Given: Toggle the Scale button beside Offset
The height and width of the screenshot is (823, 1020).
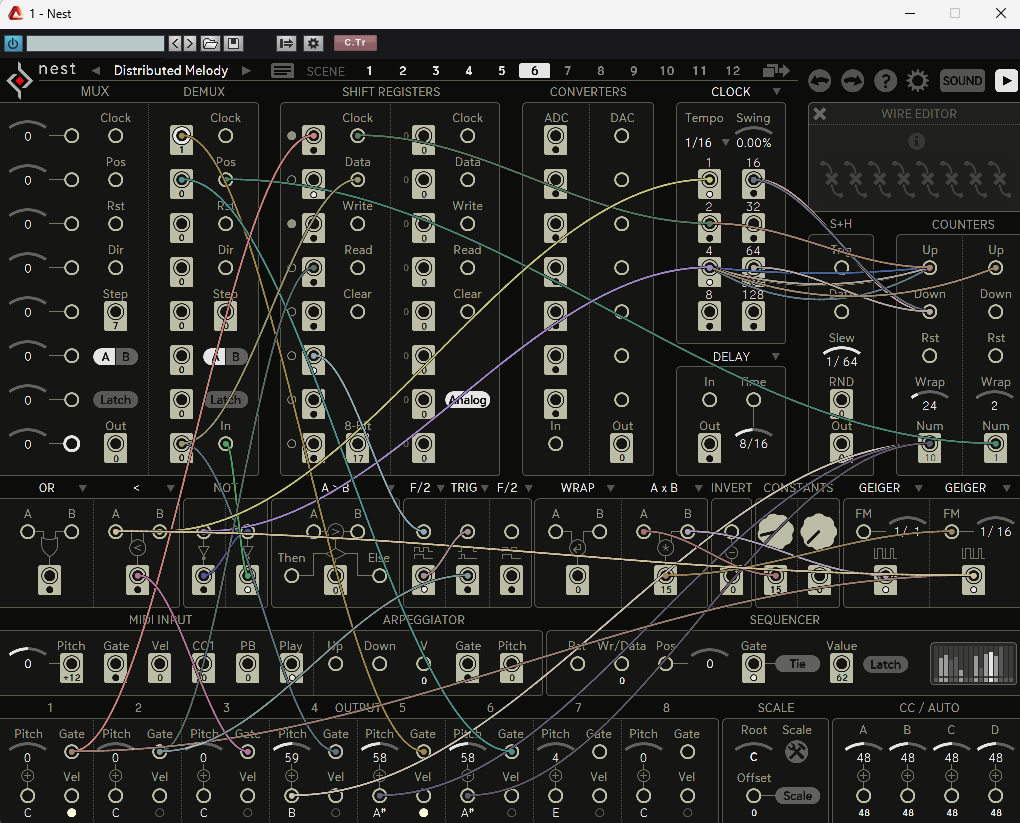Looking at the screenshot, I should tap(798, 796).
